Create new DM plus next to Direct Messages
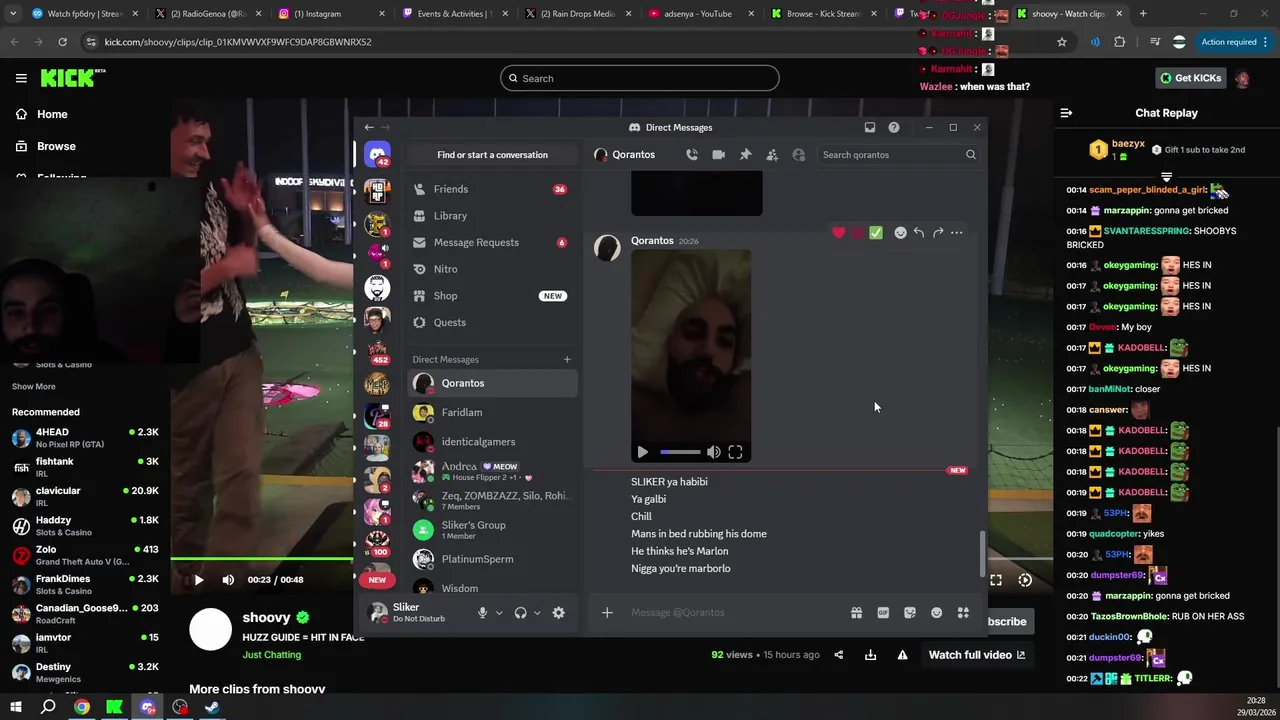The image size is (1280, 720). point(567,359)
